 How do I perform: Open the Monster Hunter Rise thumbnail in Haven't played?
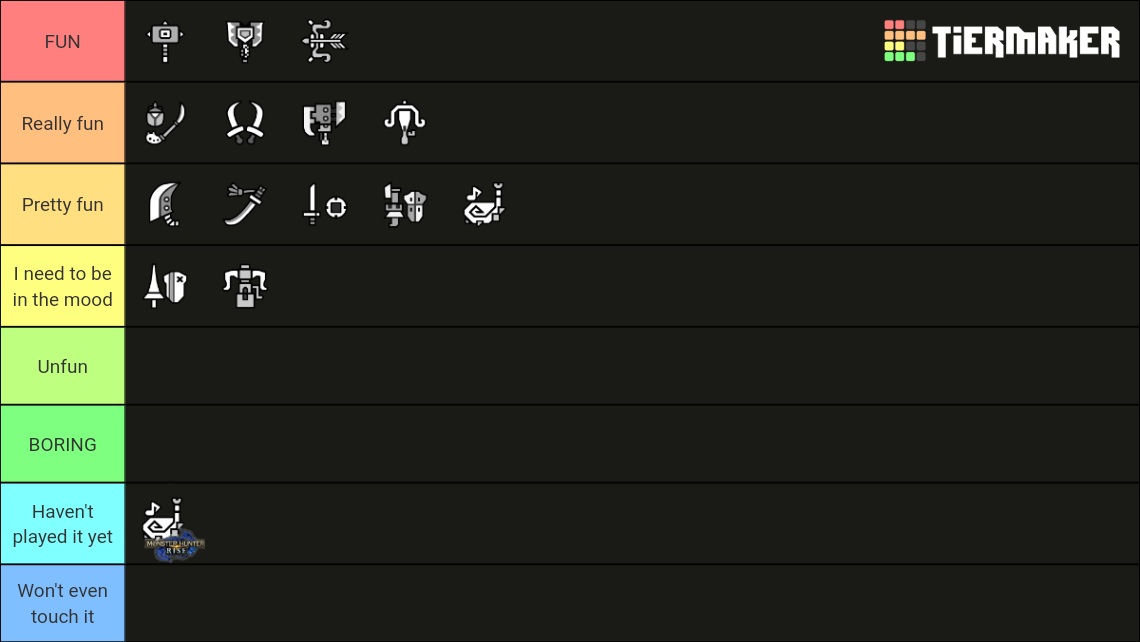click(x=170, y=523)
